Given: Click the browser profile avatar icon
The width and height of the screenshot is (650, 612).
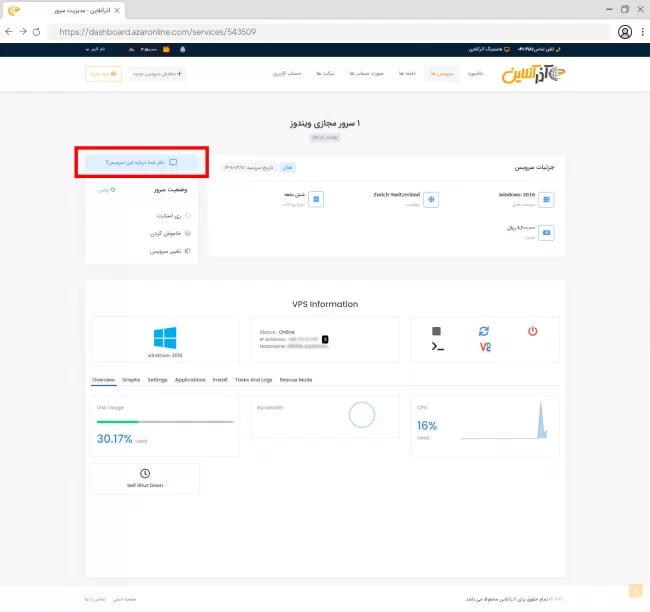Looking at the screenshot, I should coord(625,32).
